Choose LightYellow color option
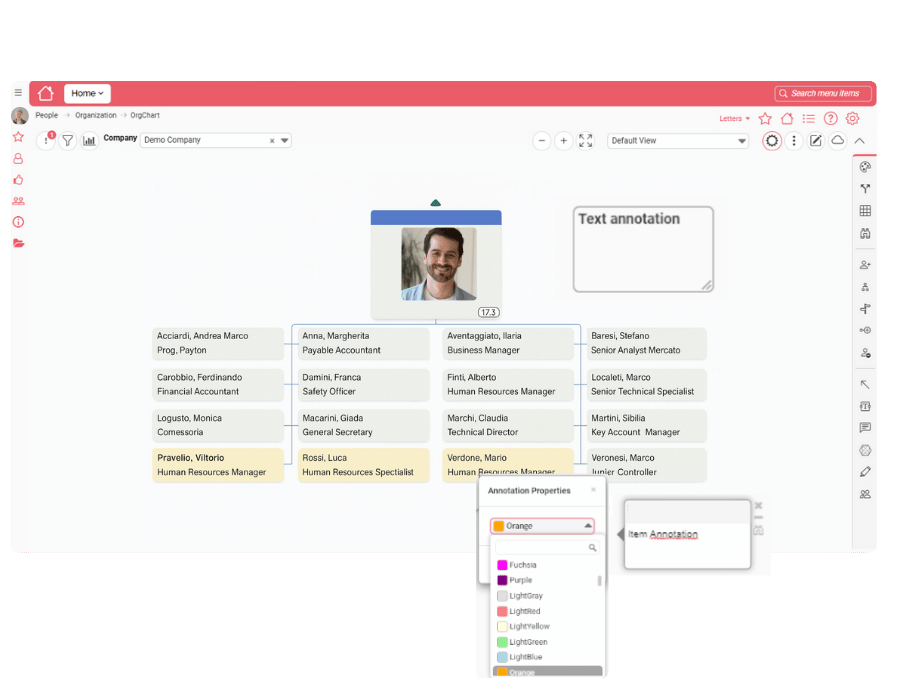900x700 pixels. click(546, 626)
